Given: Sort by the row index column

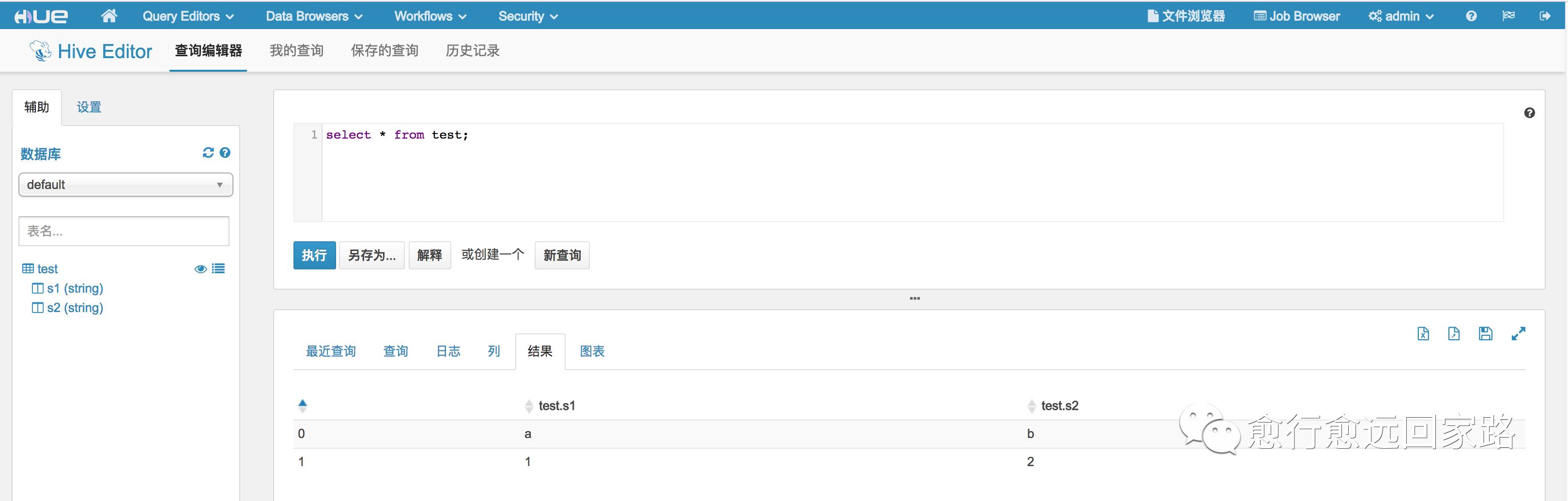Looking at the screenshot, I should (x=303, y=406).
